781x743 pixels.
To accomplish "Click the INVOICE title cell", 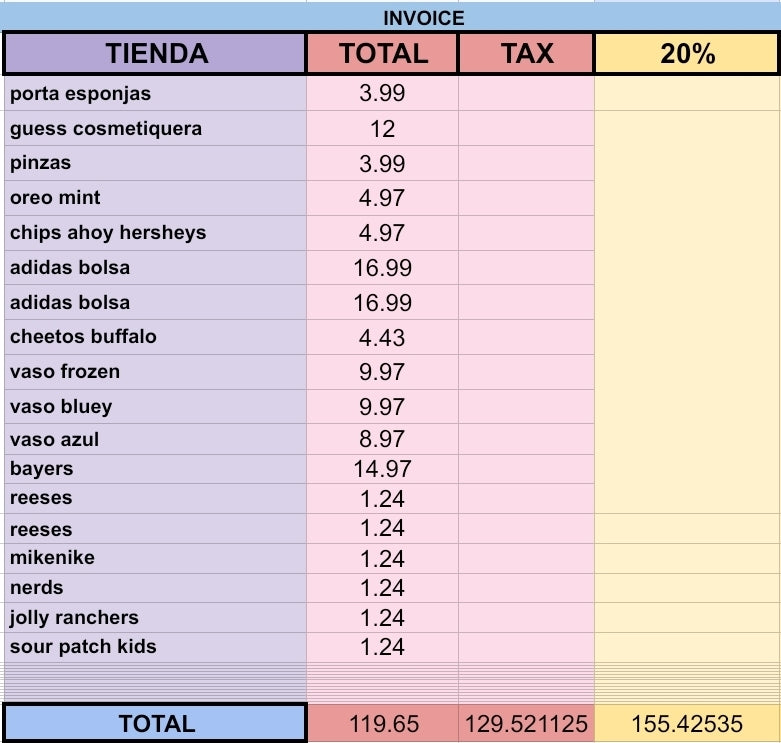I will (x=423, y=17).
